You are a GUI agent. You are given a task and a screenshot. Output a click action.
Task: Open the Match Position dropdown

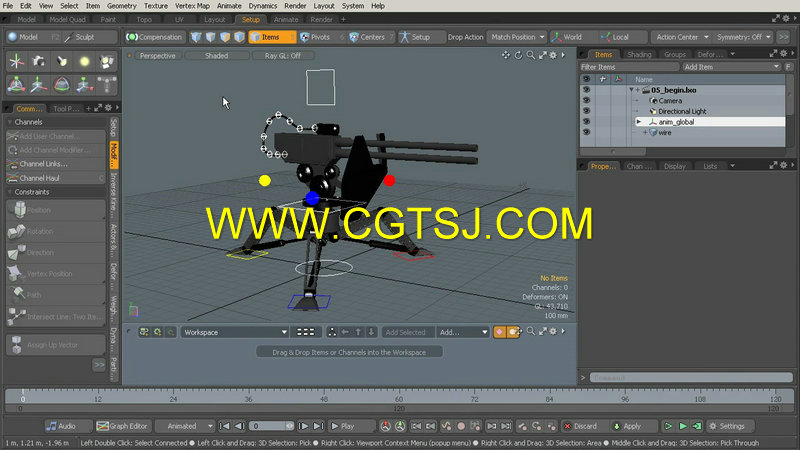pyautogui.click(x=517, y=37)
